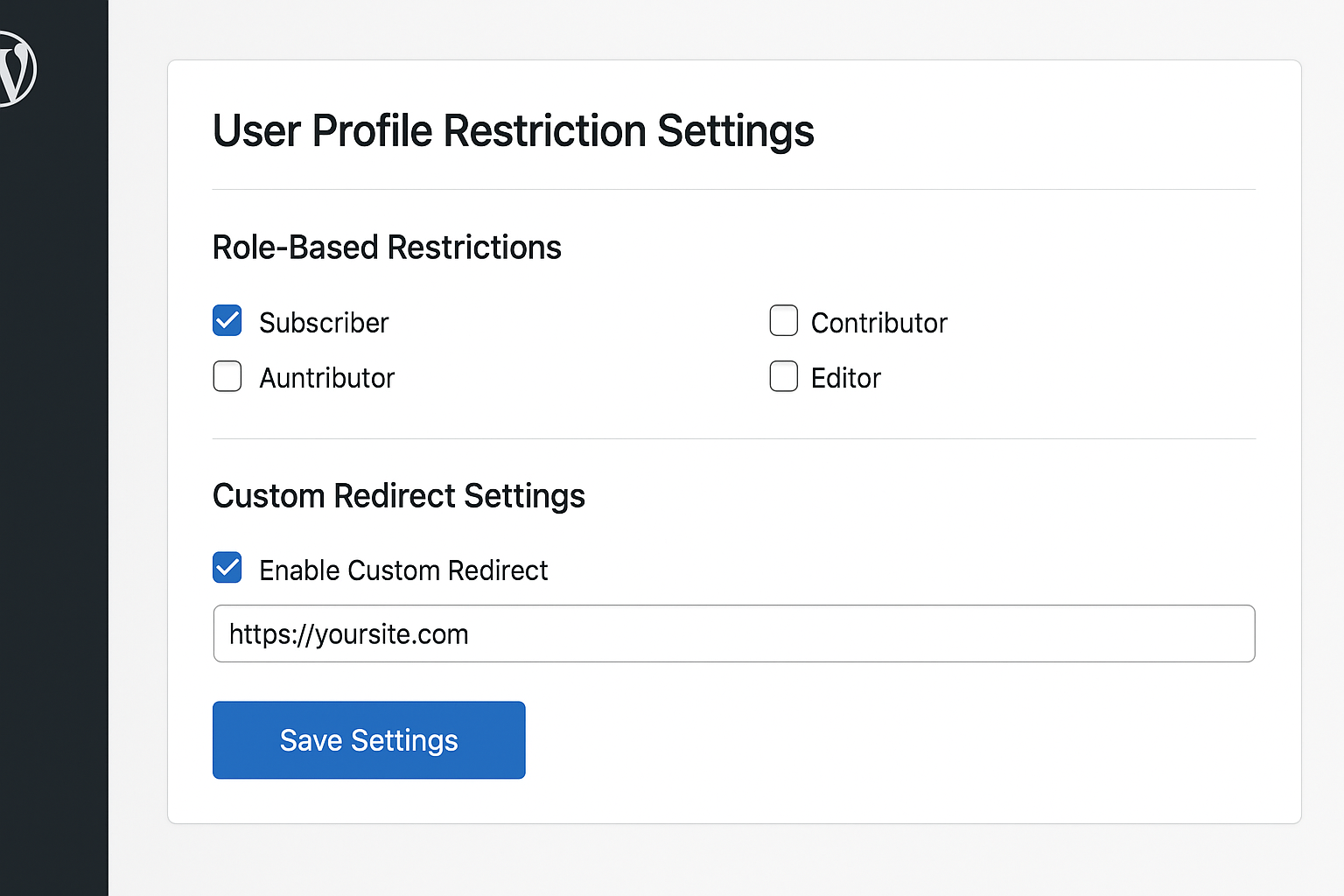Tick the Editor role checkbox
The image size is (1344, 896).
(783, 376)
